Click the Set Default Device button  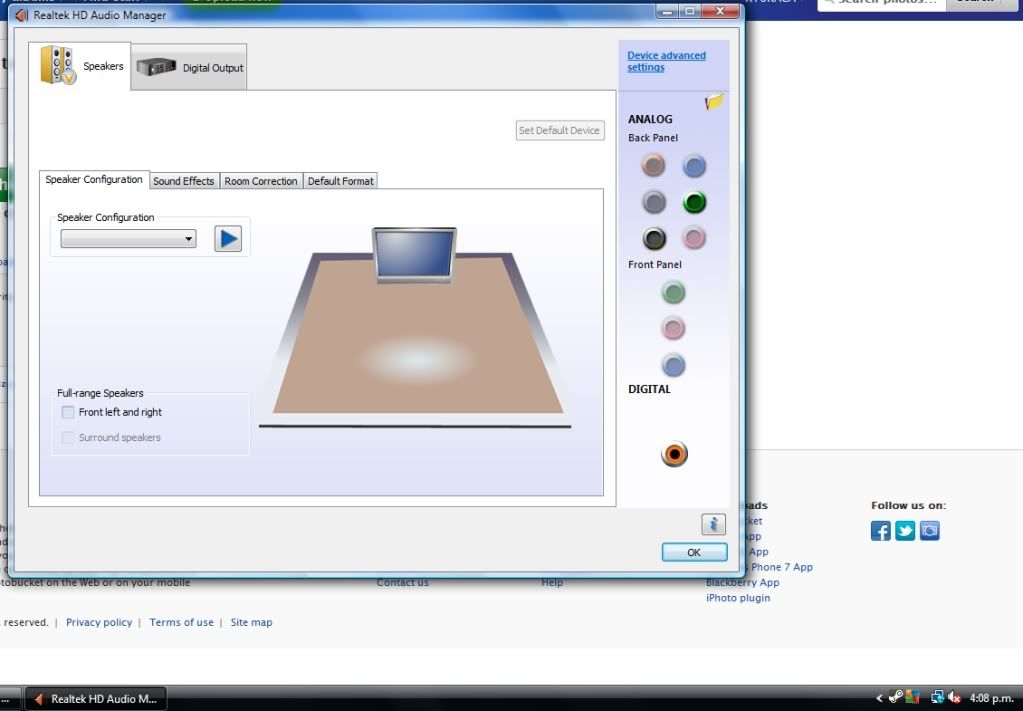point(560,130)
